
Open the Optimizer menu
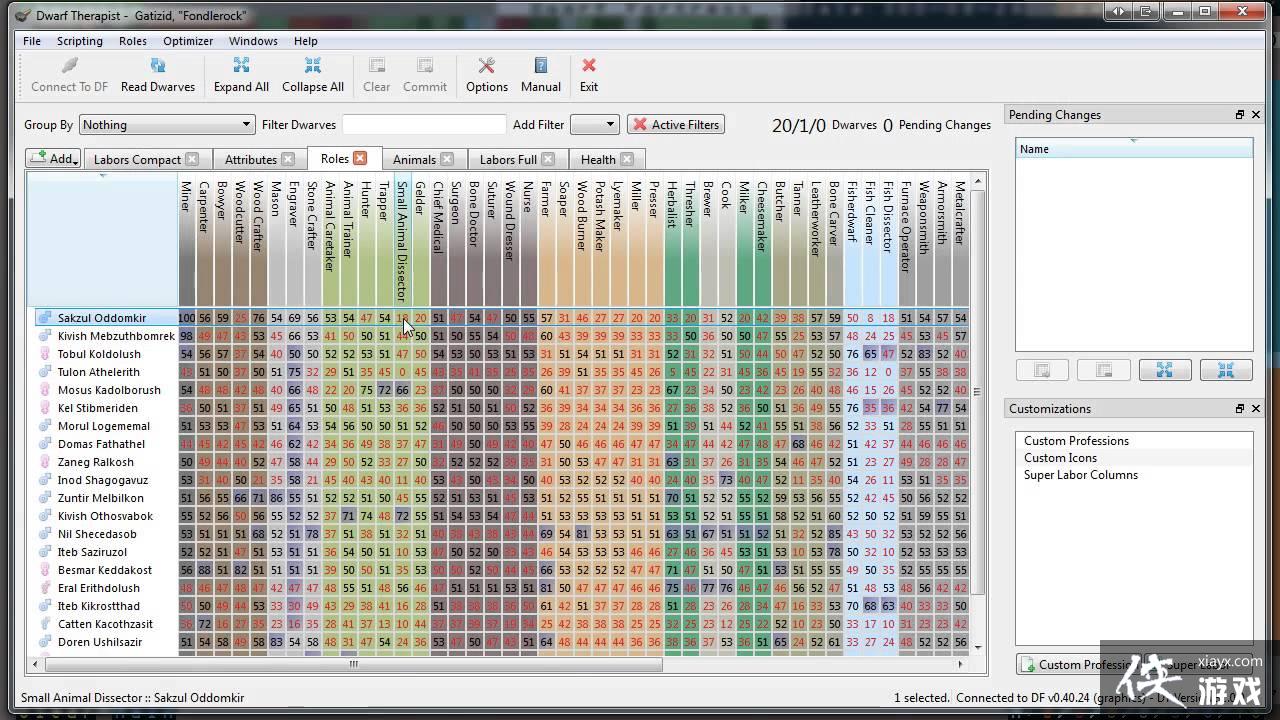pos(188,41)
